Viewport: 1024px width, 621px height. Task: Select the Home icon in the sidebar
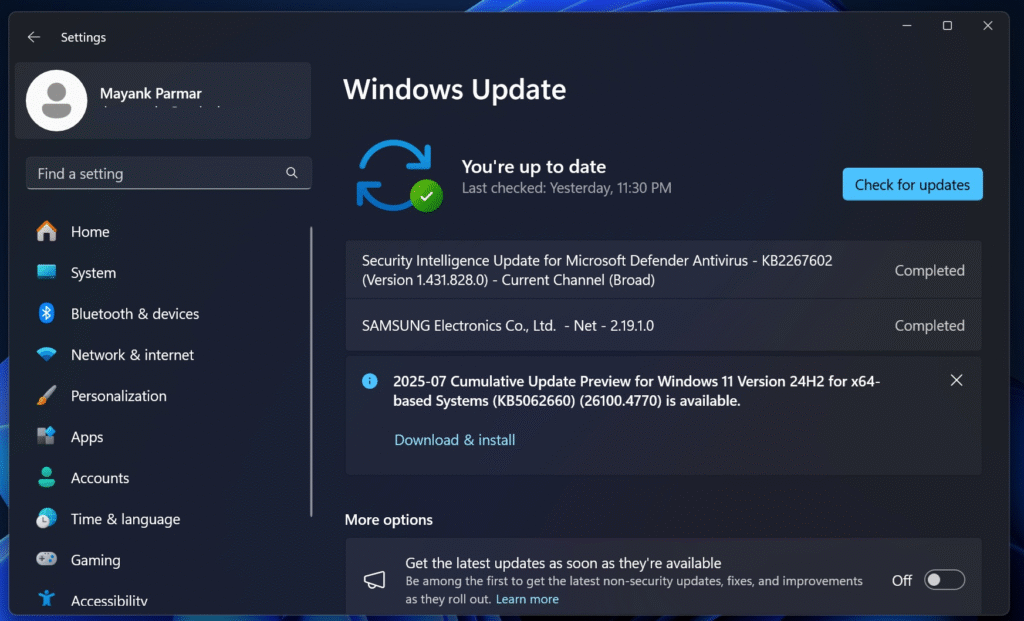point(47,231)
